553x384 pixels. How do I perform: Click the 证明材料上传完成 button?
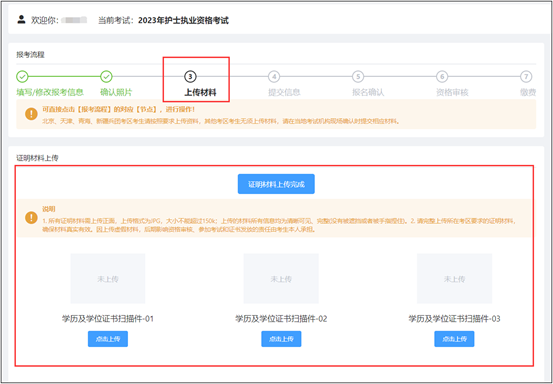tap(276, 184)
